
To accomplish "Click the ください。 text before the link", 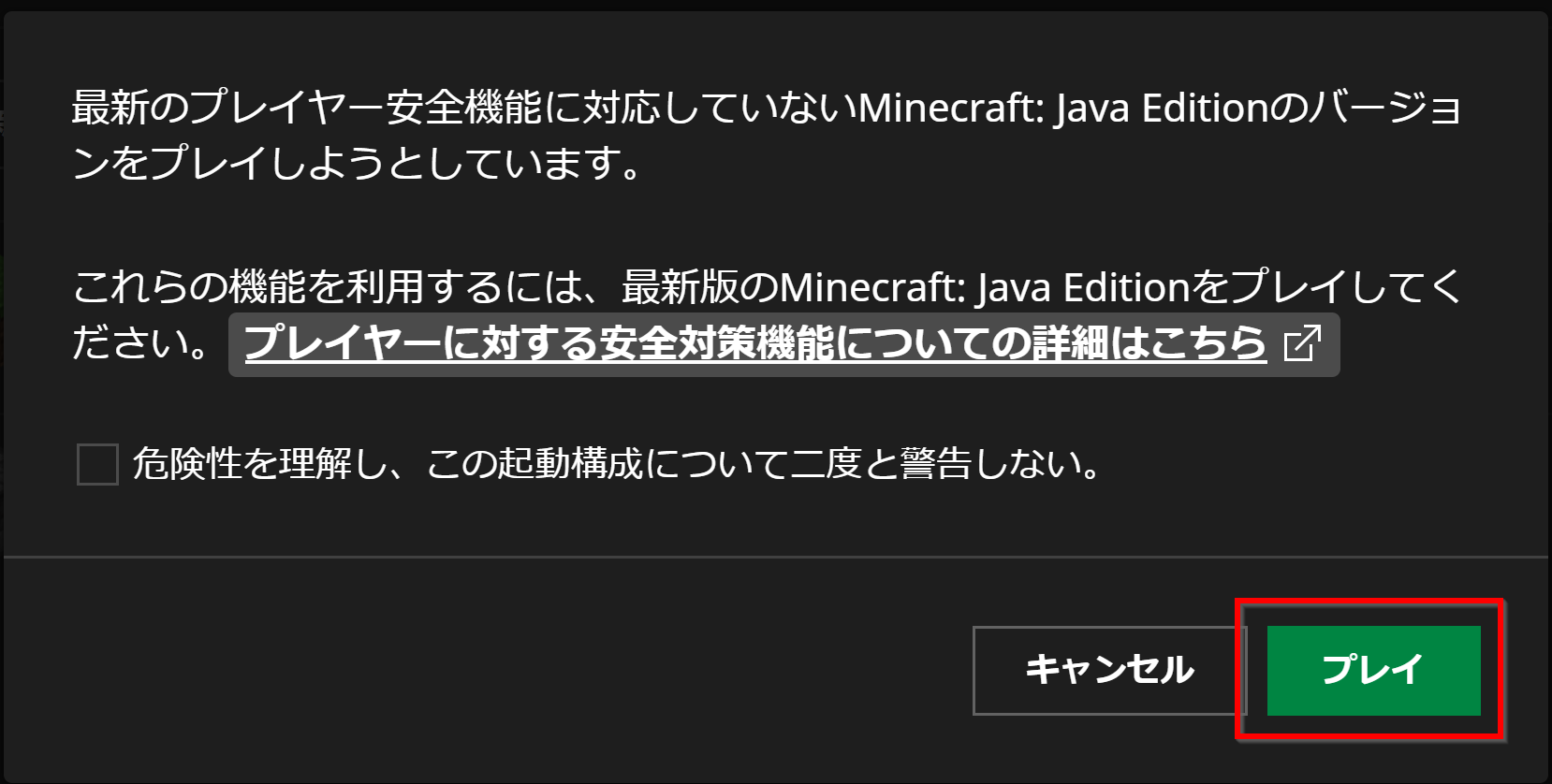I will point(143,344).
